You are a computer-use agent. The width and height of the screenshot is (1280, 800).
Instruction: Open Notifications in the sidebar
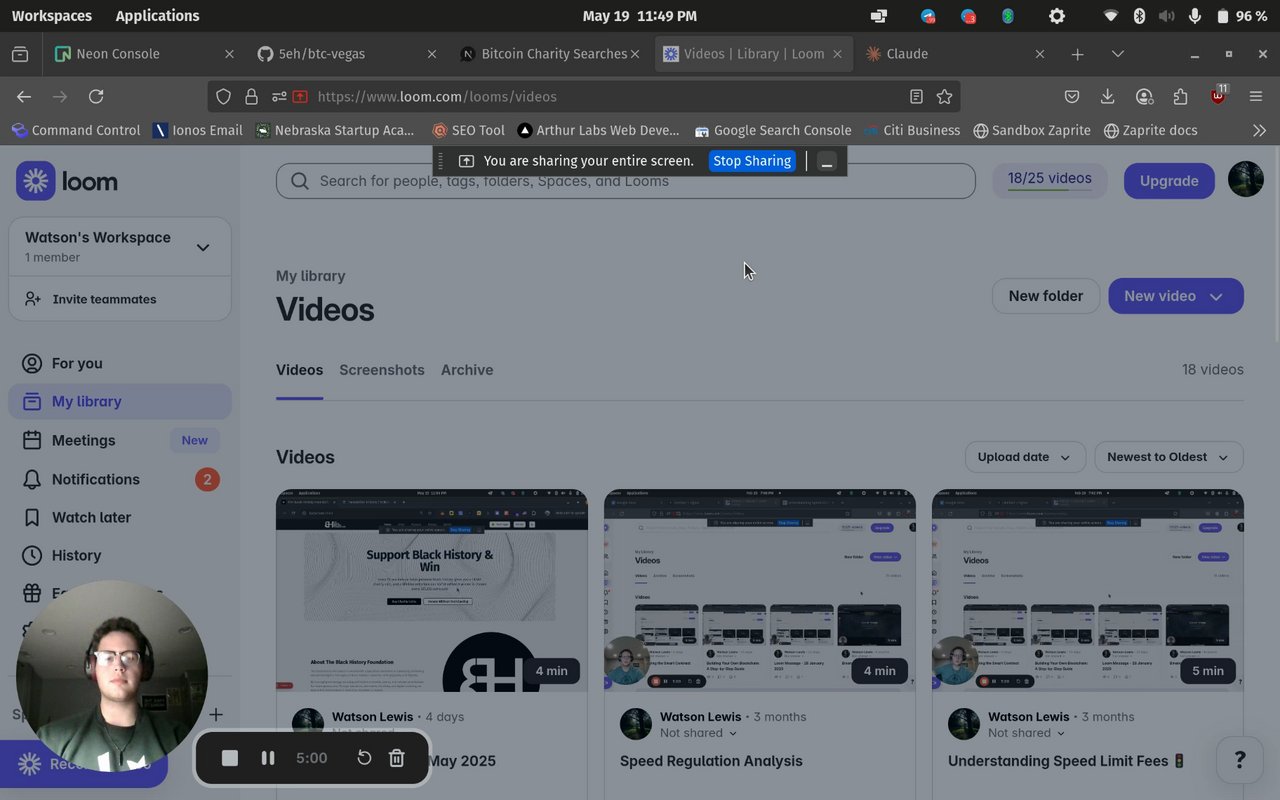pyautogui.click(x=120, y=479)
